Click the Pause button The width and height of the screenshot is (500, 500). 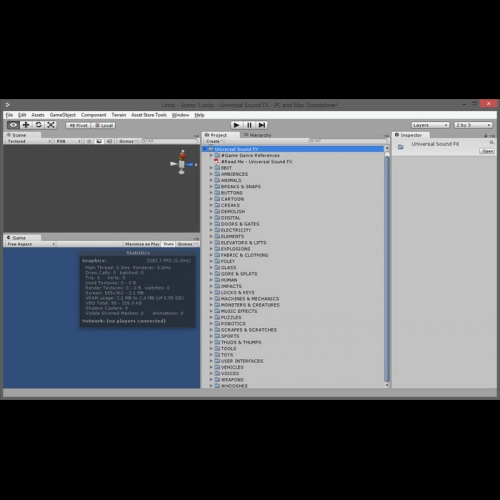click(249, 125)
